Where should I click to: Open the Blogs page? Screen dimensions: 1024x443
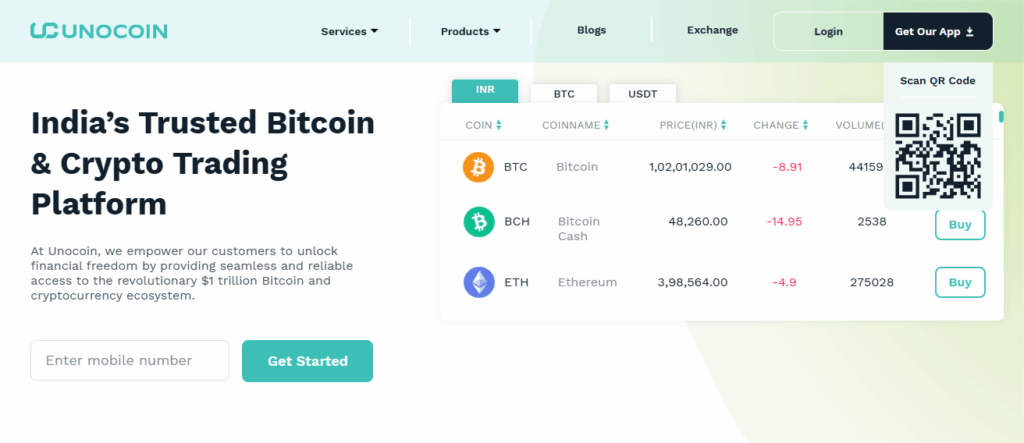coord(591,30)
